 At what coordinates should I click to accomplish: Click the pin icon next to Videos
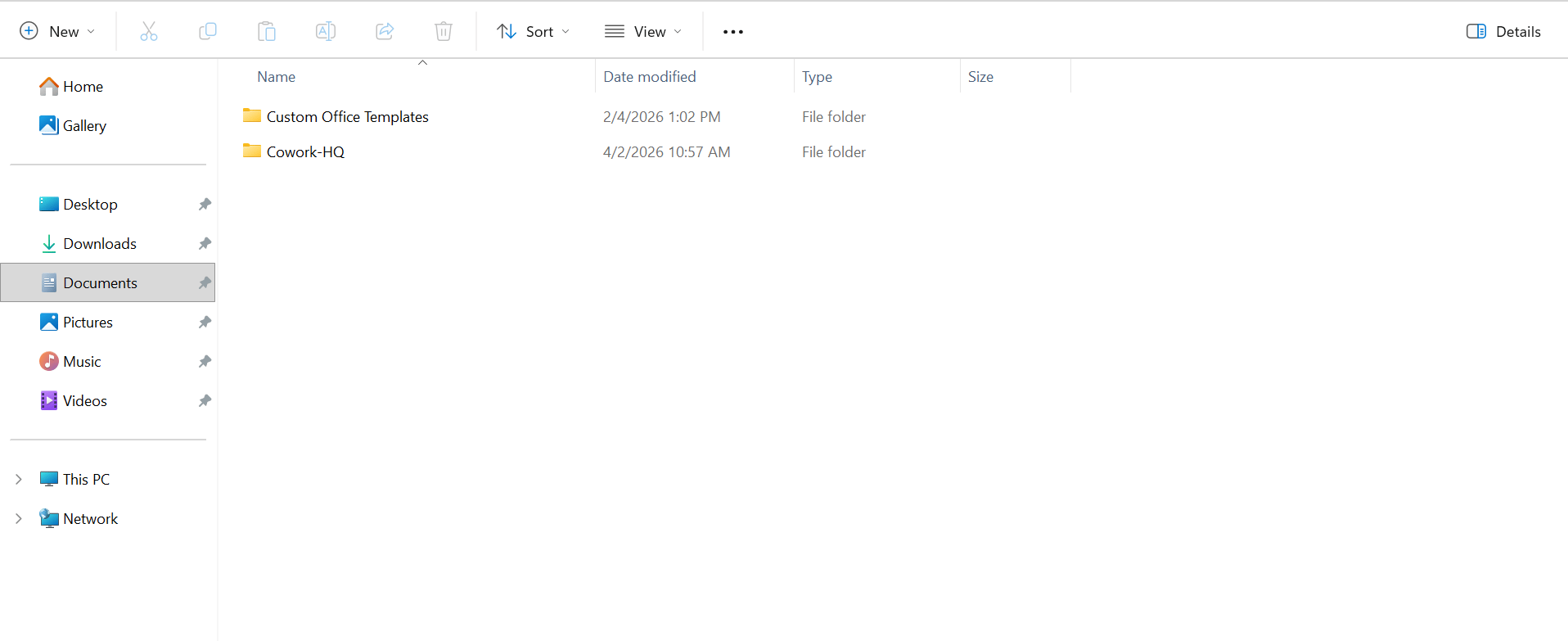(x=205, y=400)
